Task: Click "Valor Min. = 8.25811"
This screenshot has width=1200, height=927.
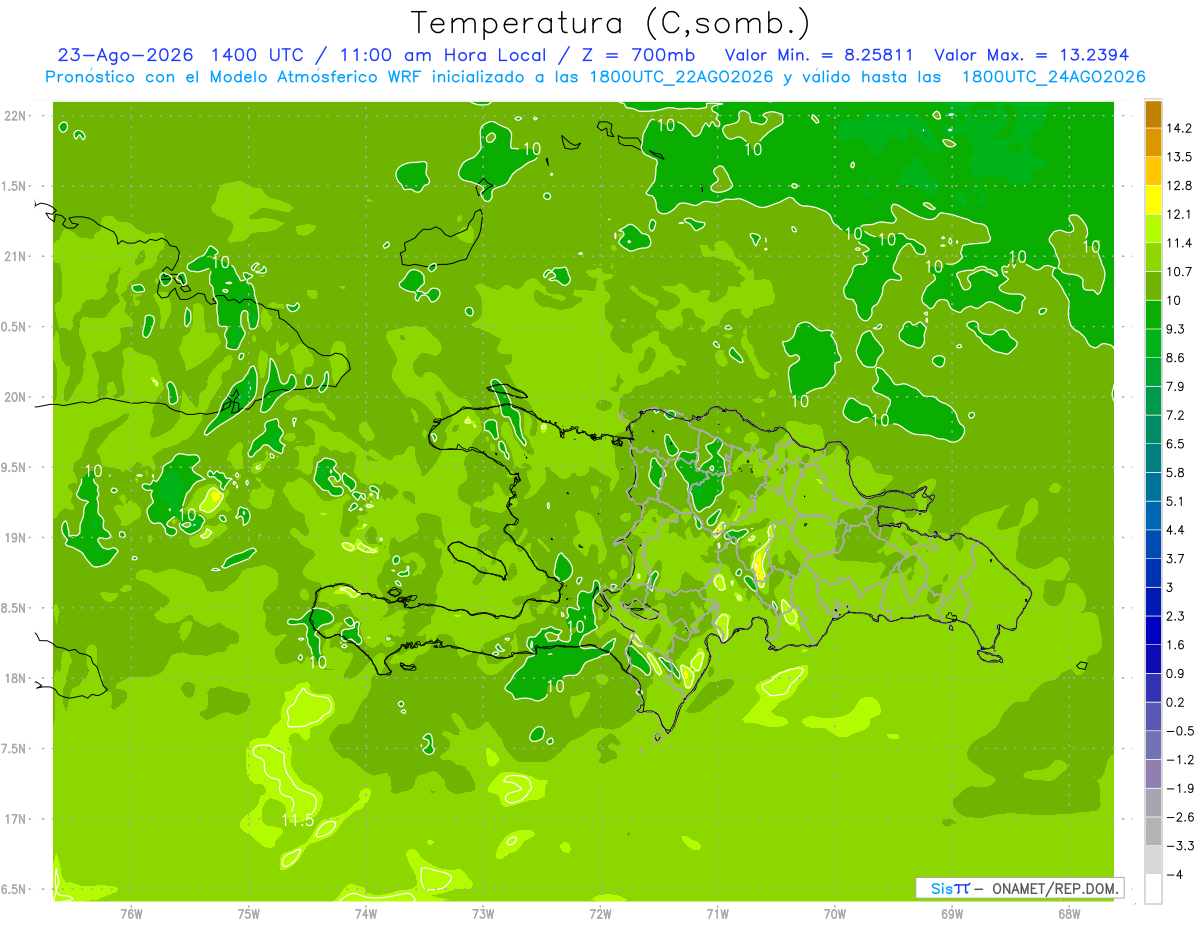Action: 820,55
